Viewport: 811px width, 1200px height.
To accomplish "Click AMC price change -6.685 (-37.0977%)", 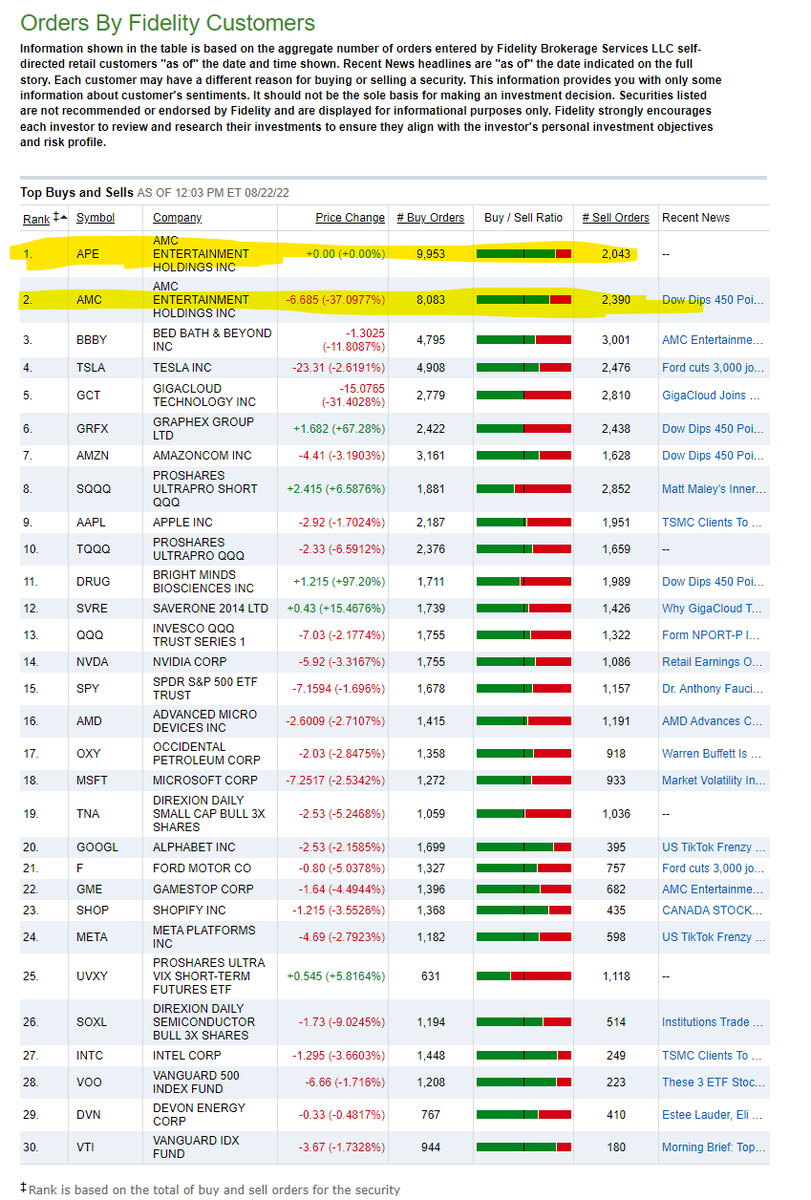I will (334, 299).
